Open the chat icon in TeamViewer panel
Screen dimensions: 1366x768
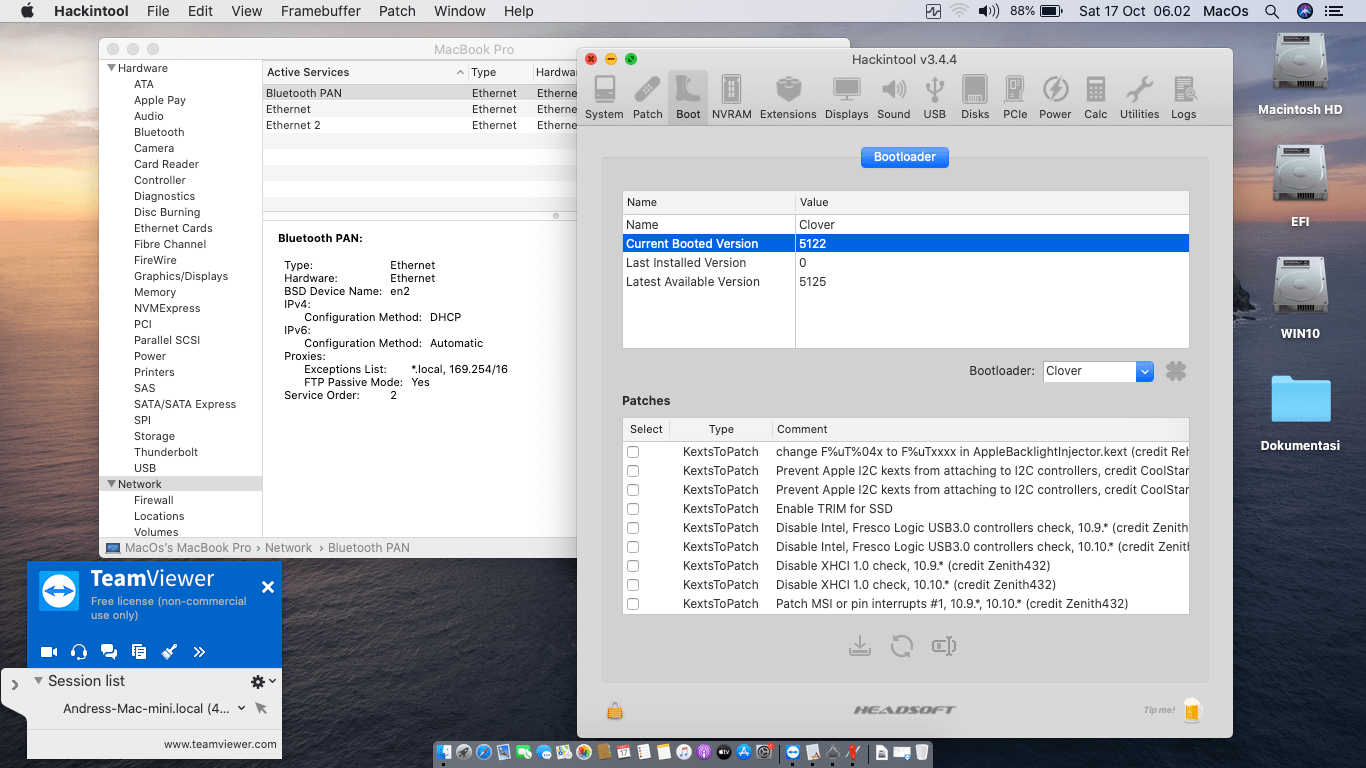click(109, 652)
